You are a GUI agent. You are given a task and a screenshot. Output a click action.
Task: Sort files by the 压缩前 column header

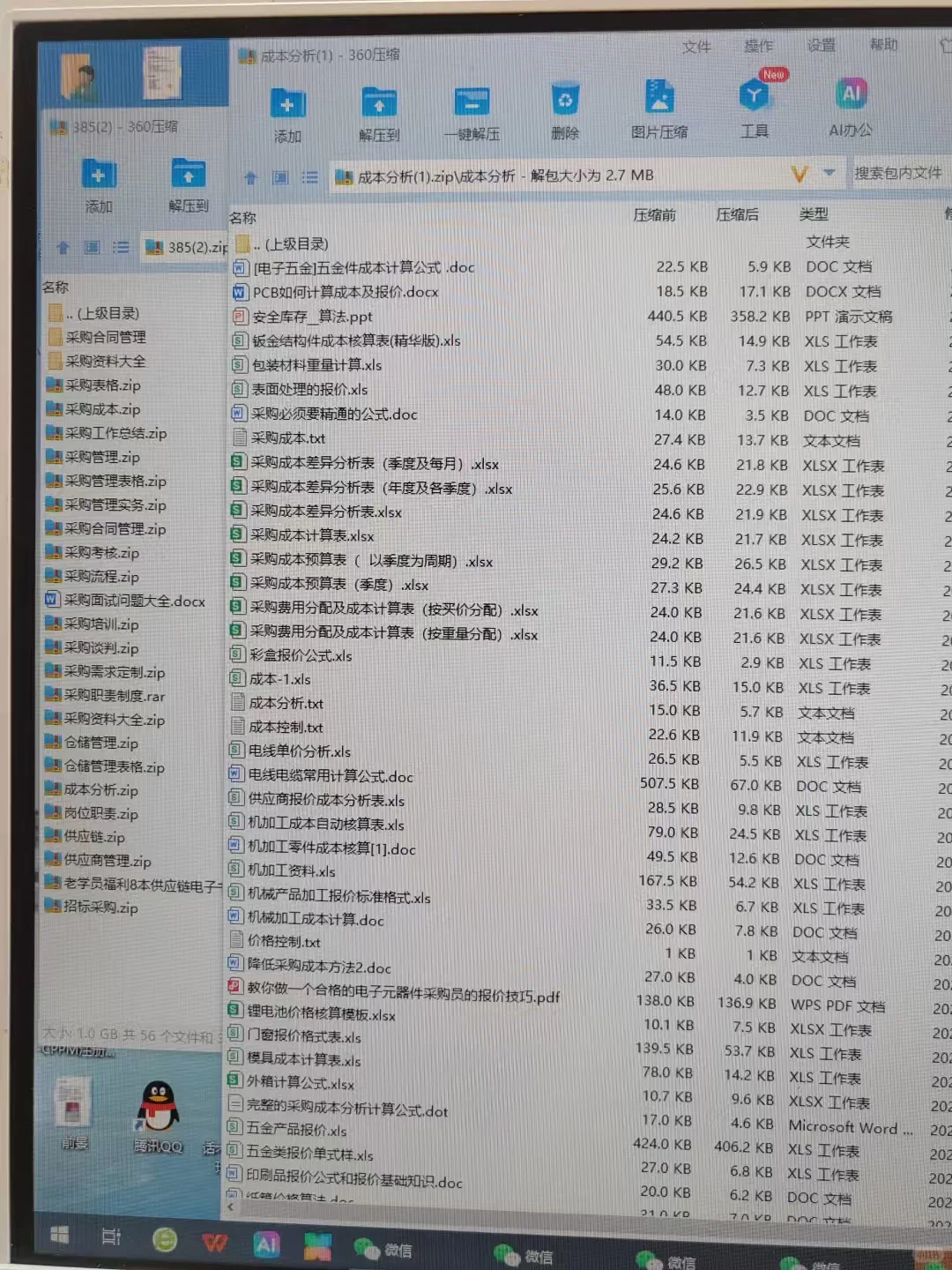[x=657, y=214]
